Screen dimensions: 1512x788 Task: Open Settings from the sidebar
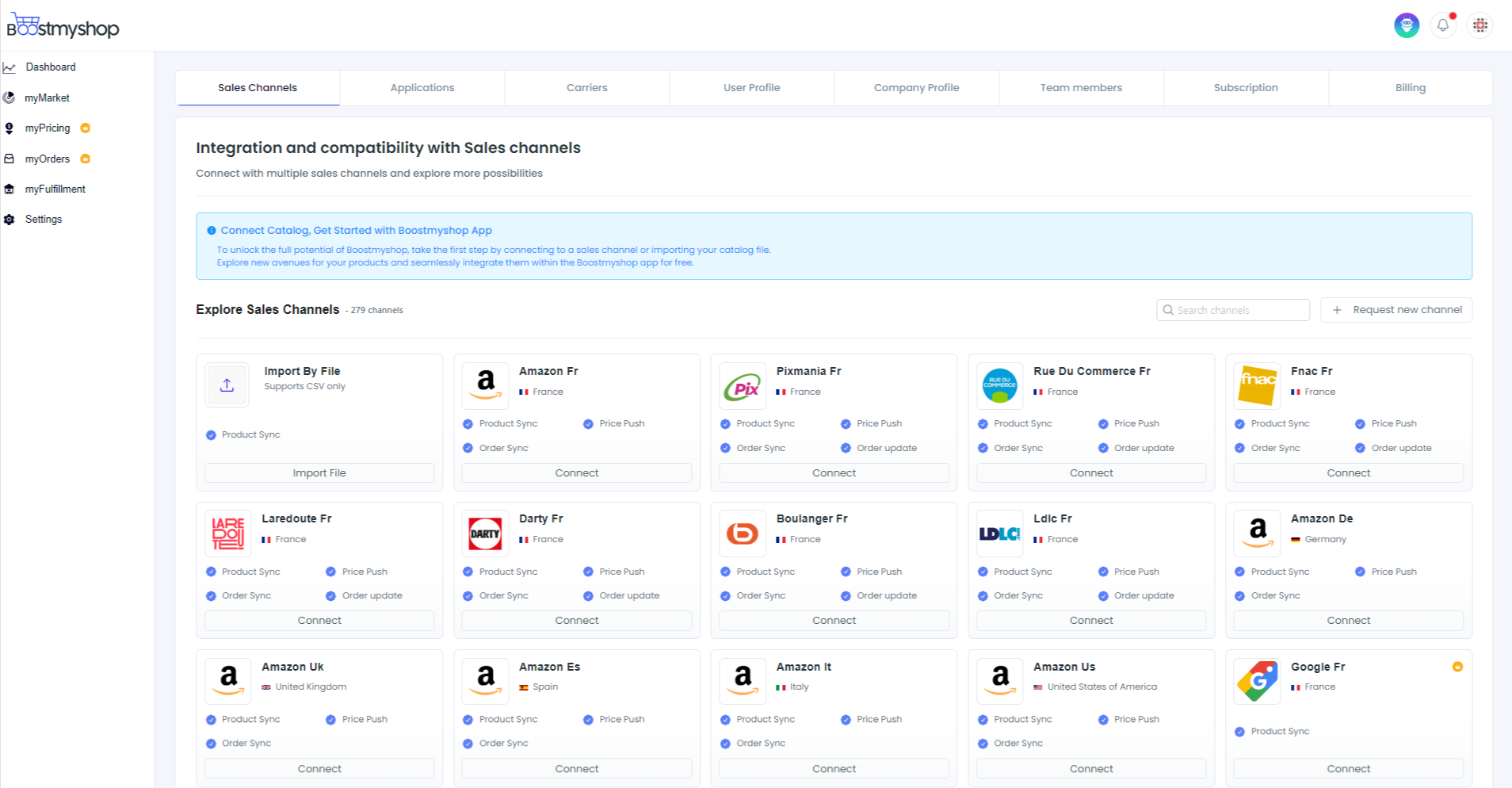[44, 220]
